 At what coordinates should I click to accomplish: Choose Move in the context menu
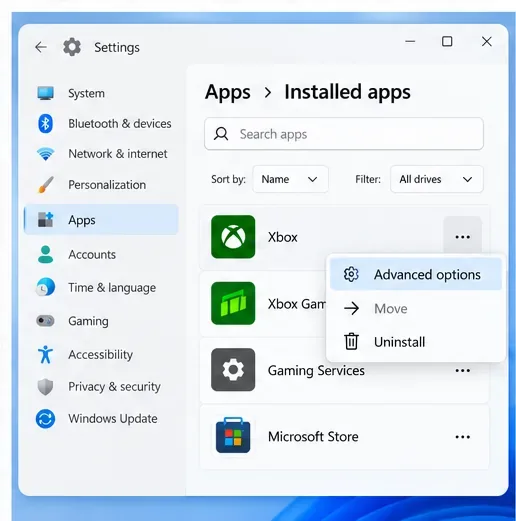coord(416,308)
